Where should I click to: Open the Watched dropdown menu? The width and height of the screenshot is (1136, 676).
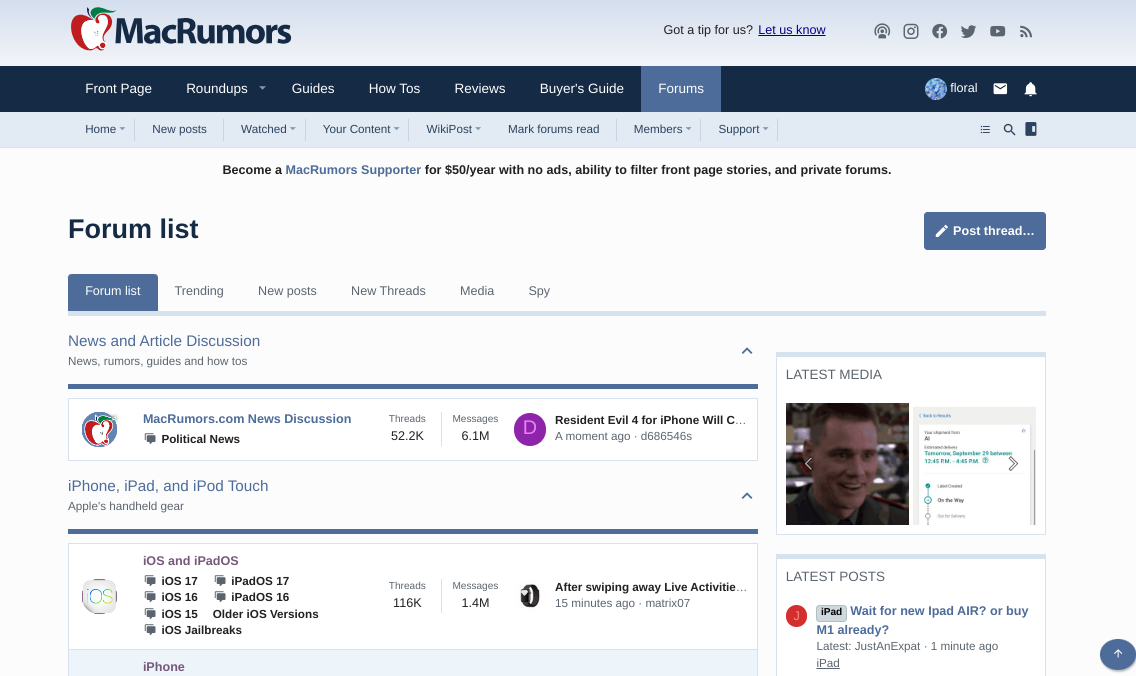pyautogui.click(x=293, y=129)
